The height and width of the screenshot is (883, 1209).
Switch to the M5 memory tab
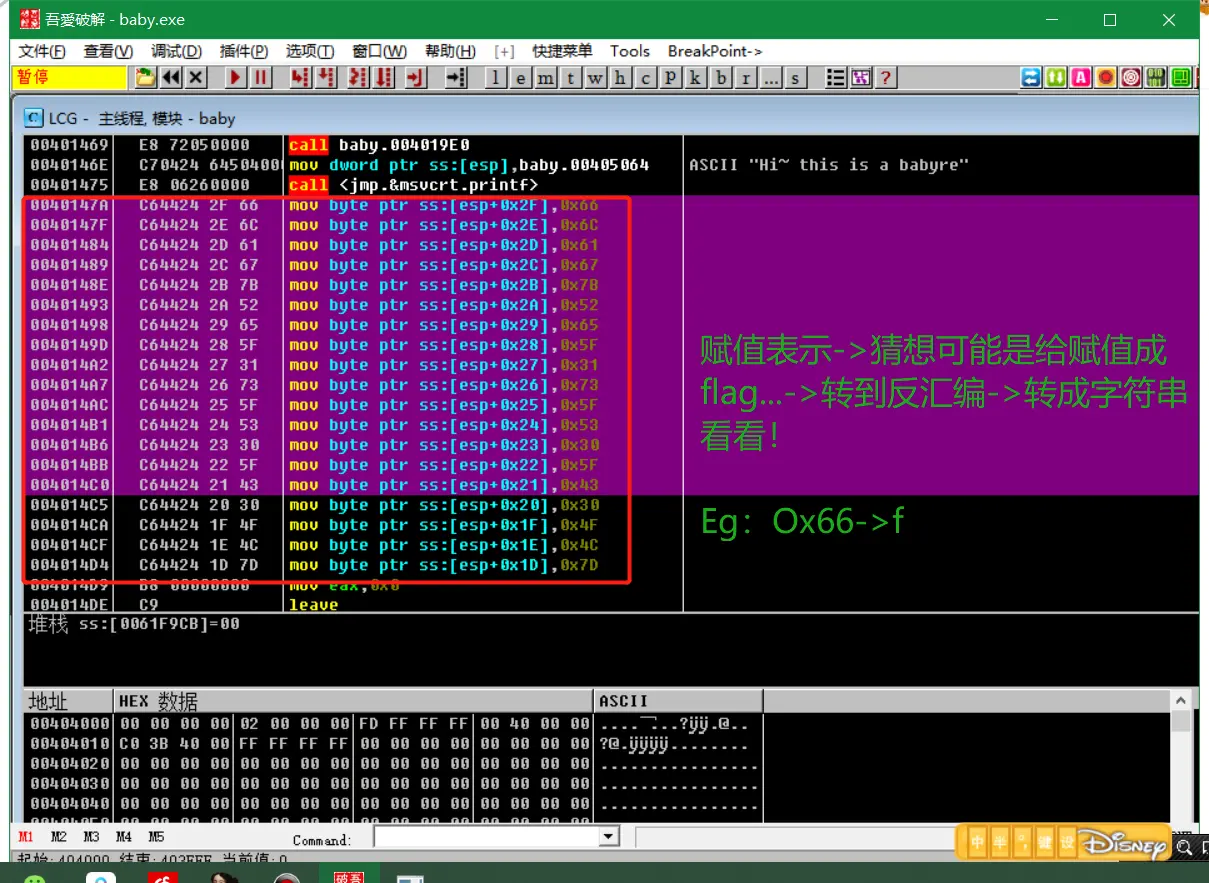156,837
